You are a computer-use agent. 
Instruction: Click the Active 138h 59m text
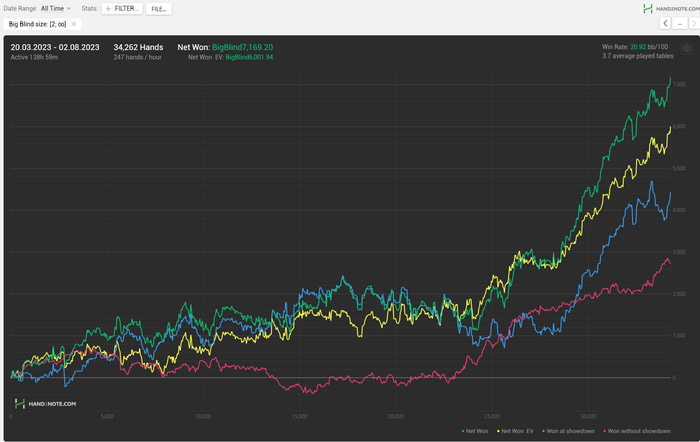[34, 57]
